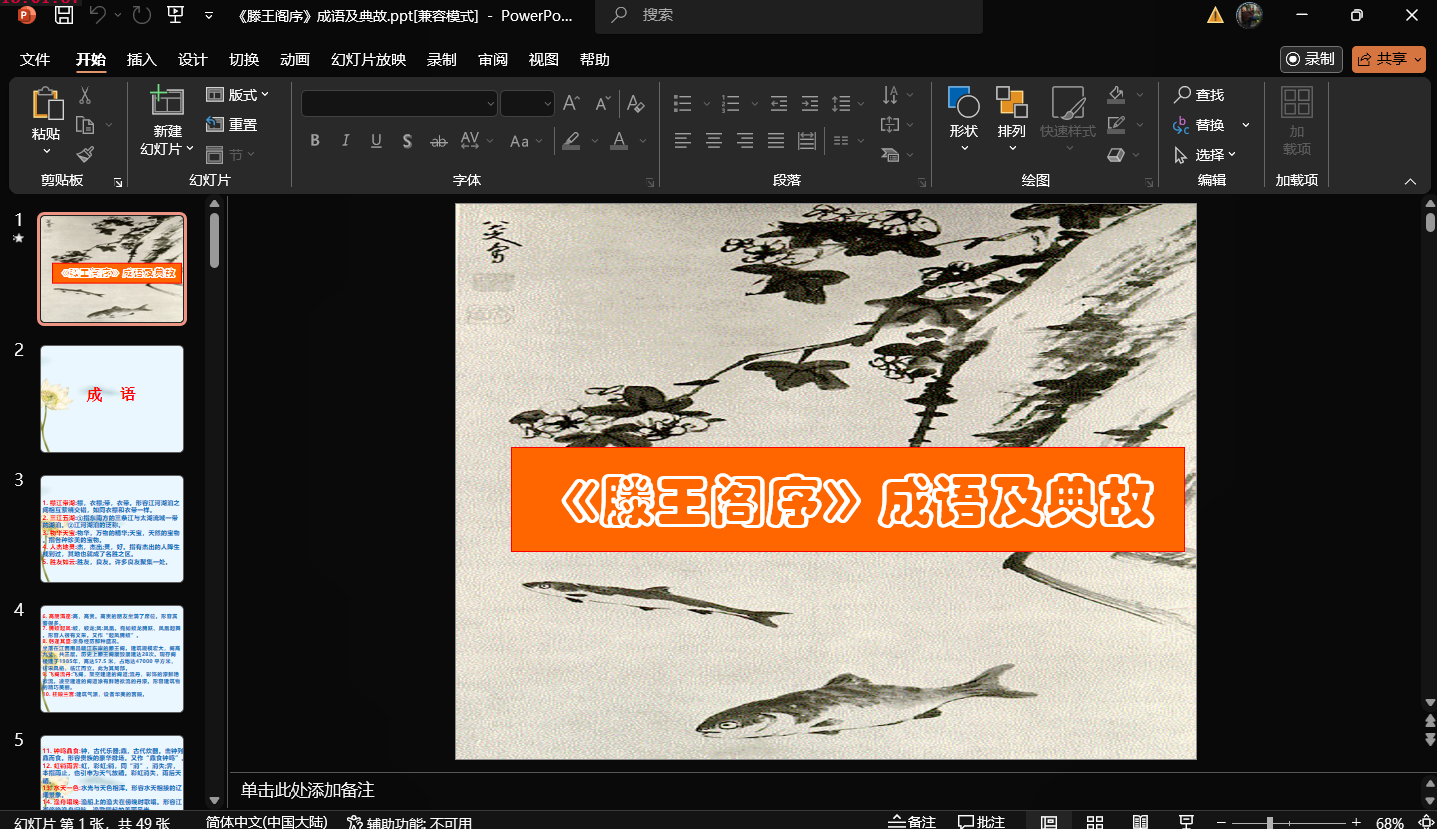Toggle italic formatting
The image size is (1437, 829).
(x=346, y=141)
